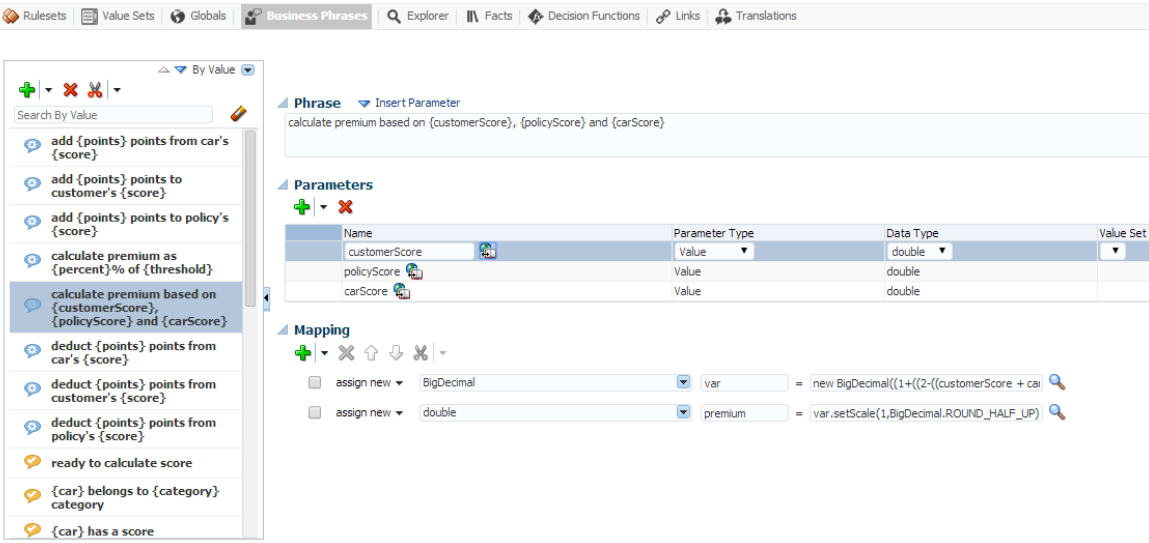Open the add parameter dropdown arrow
Image resolution: width=1149 pixels, height=543 pixels.
tap(323, 207)
